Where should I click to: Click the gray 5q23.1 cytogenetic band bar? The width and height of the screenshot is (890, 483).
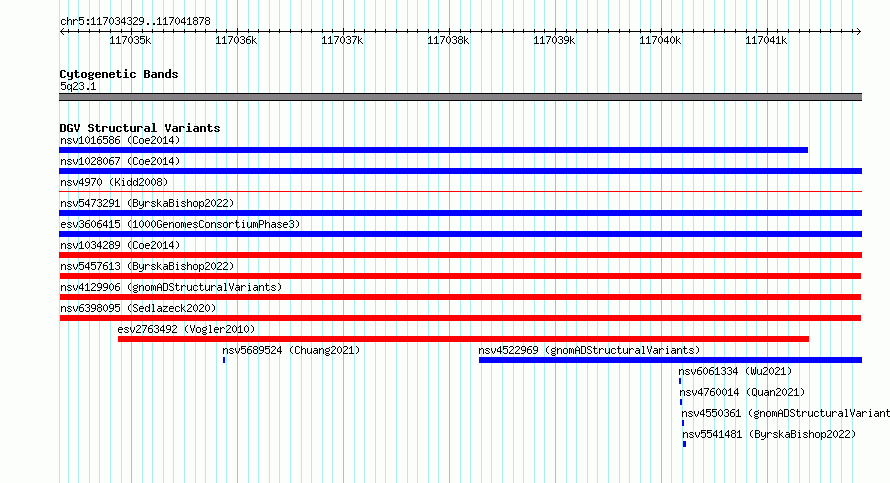tap(460, 97)
